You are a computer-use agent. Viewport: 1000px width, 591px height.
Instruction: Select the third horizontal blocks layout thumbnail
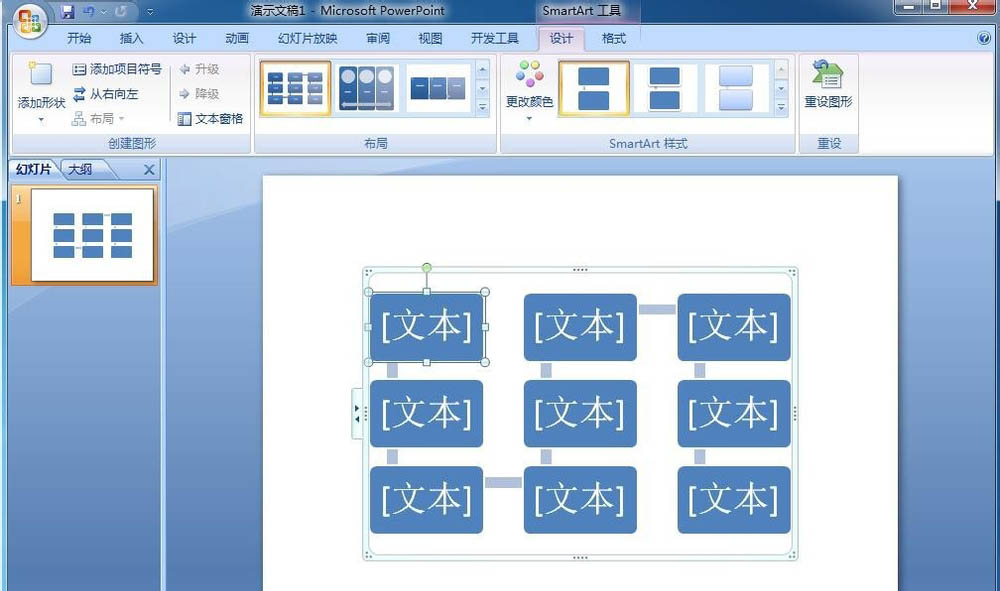(x=438, y=88)
